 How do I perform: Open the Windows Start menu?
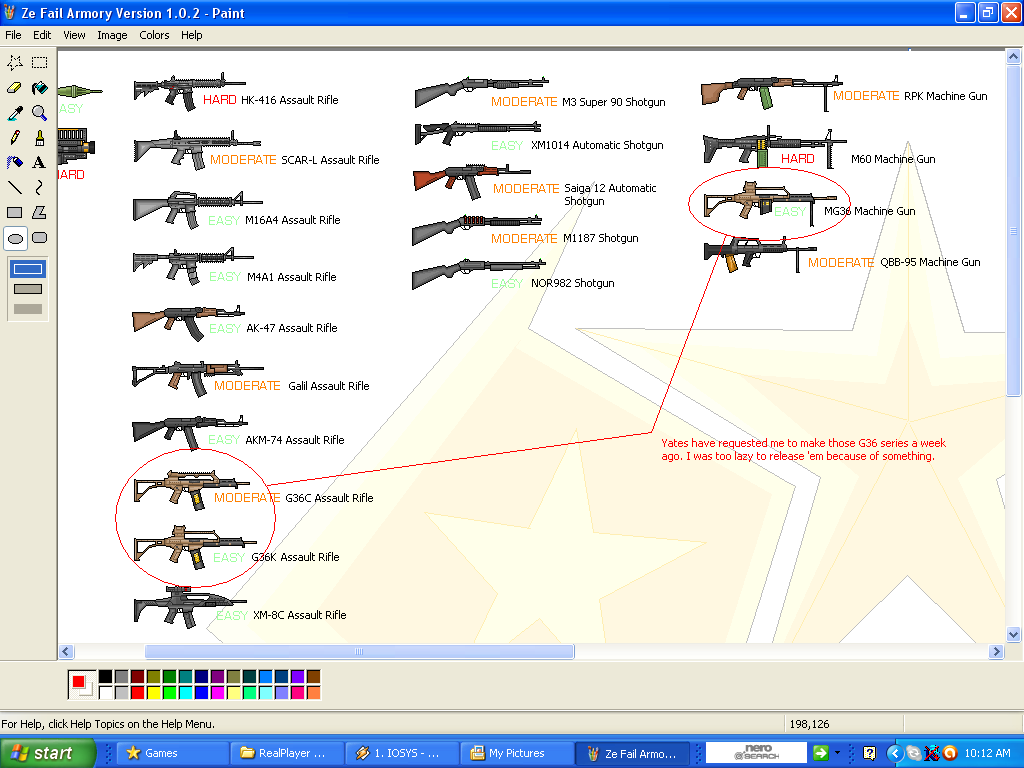pos(48,753)
